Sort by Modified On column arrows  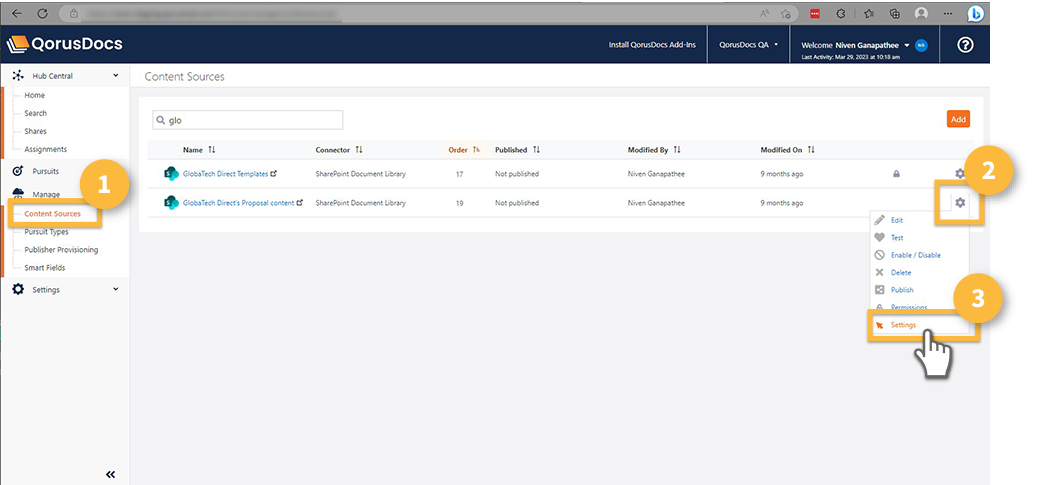pos(811,150)
